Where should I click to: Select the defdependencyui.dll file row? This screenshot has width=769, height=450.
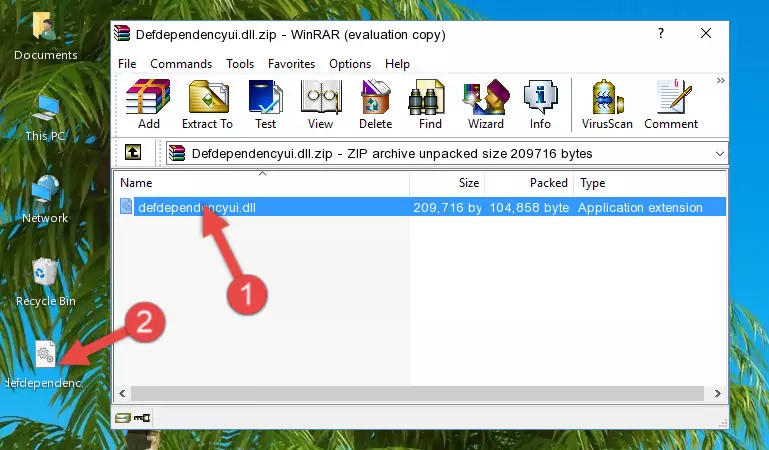point(422,207)
